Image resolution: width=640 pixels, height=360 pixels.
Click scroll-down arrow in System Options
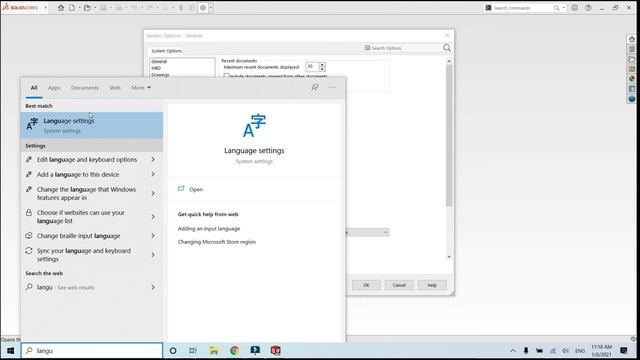coord(449,257)
